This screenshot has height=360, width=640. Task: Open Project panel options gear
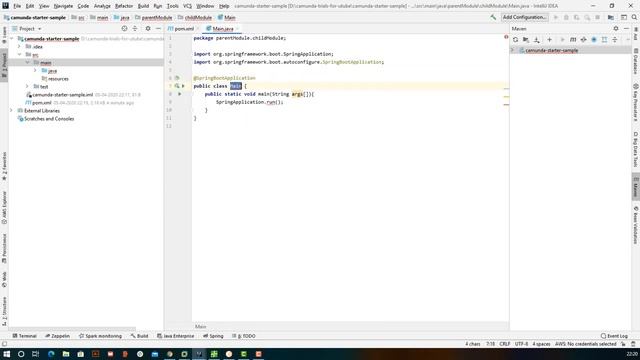[148, 29]
